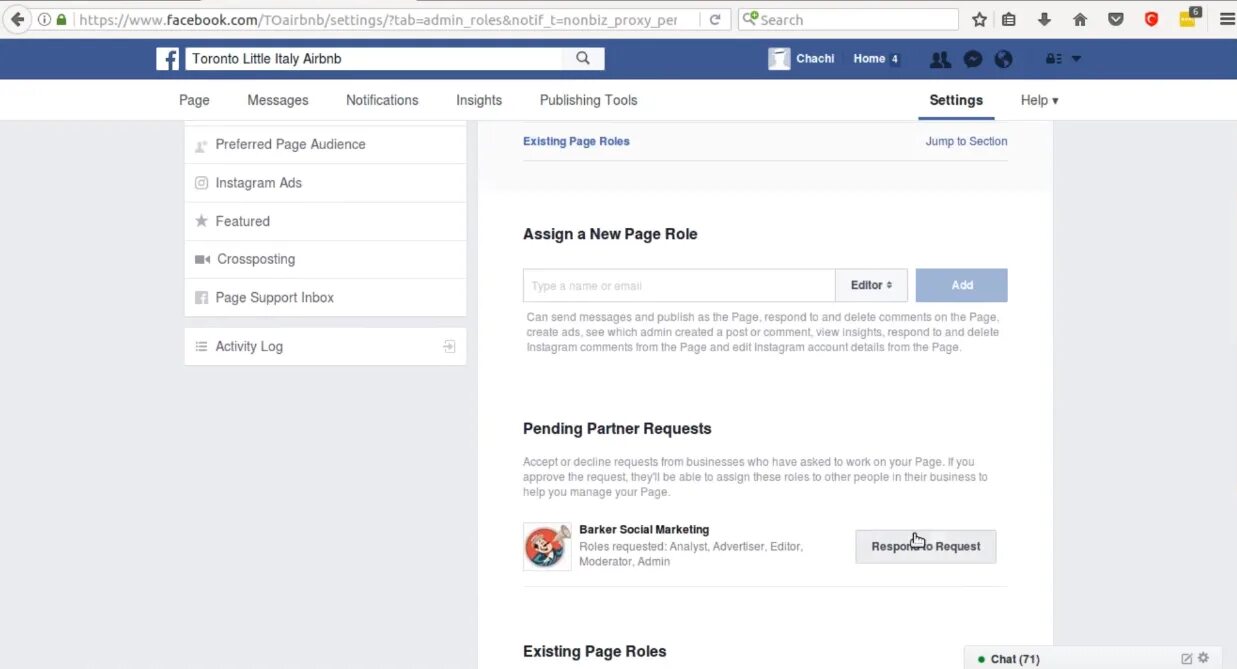Viewport: 1237px width, 669px height.
Task: Open the Messenger icon in header
Action: (x=972, y=59)
